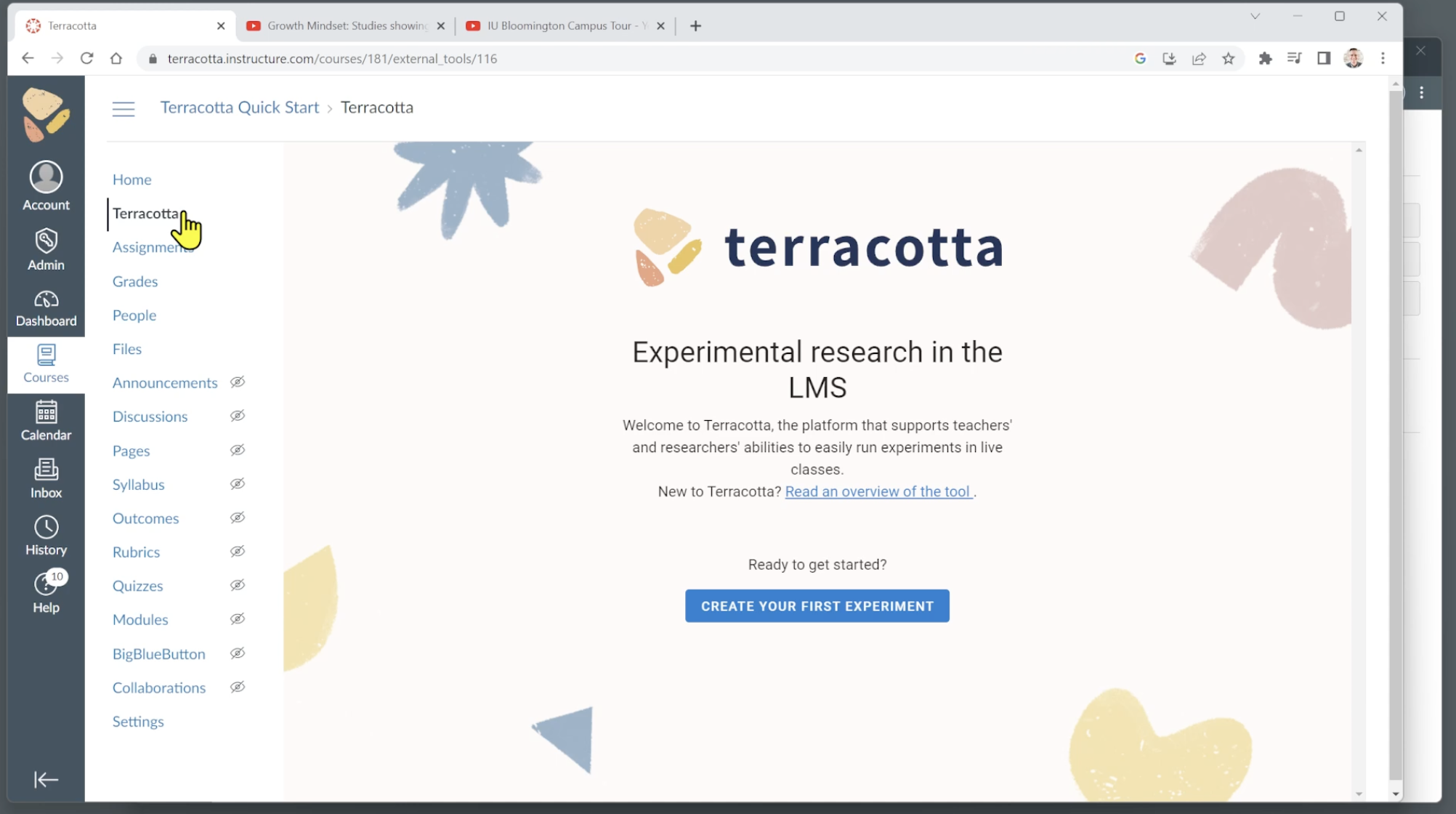Open People in course navigation
1456x814 pixels.
coord(134,315)
